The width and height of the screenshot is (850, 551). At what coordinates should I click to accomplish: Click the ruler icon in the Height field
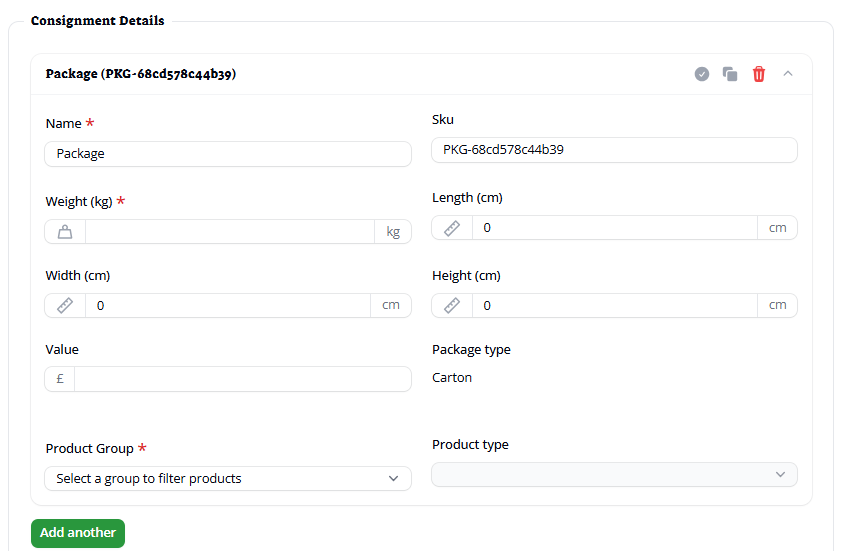[x=452, y=306]
